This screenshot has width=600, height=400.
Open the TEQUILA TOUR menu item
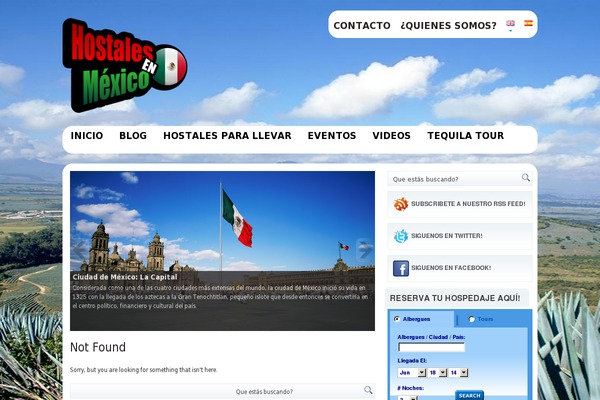pos(466,136)
